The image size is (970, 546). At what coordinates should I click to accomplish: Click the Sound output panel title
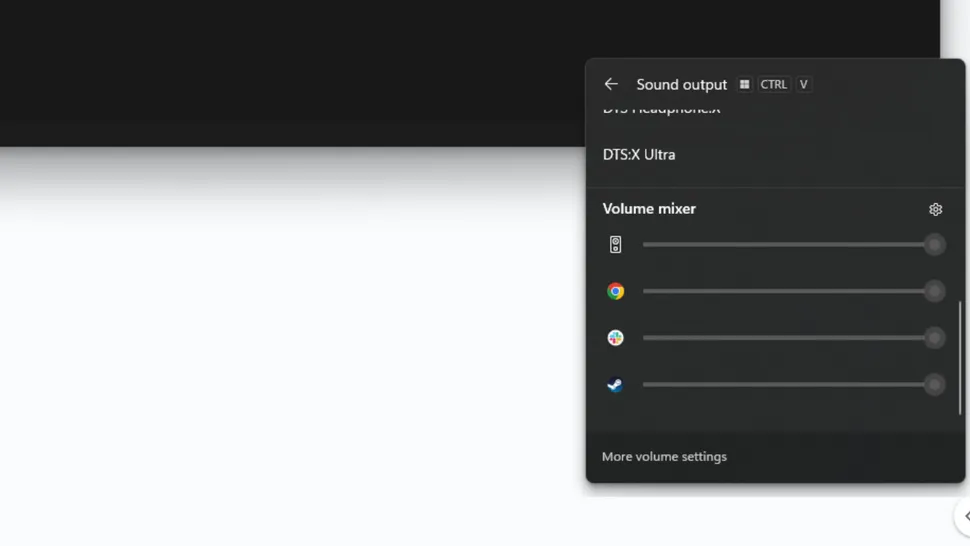tap(681, 85)
